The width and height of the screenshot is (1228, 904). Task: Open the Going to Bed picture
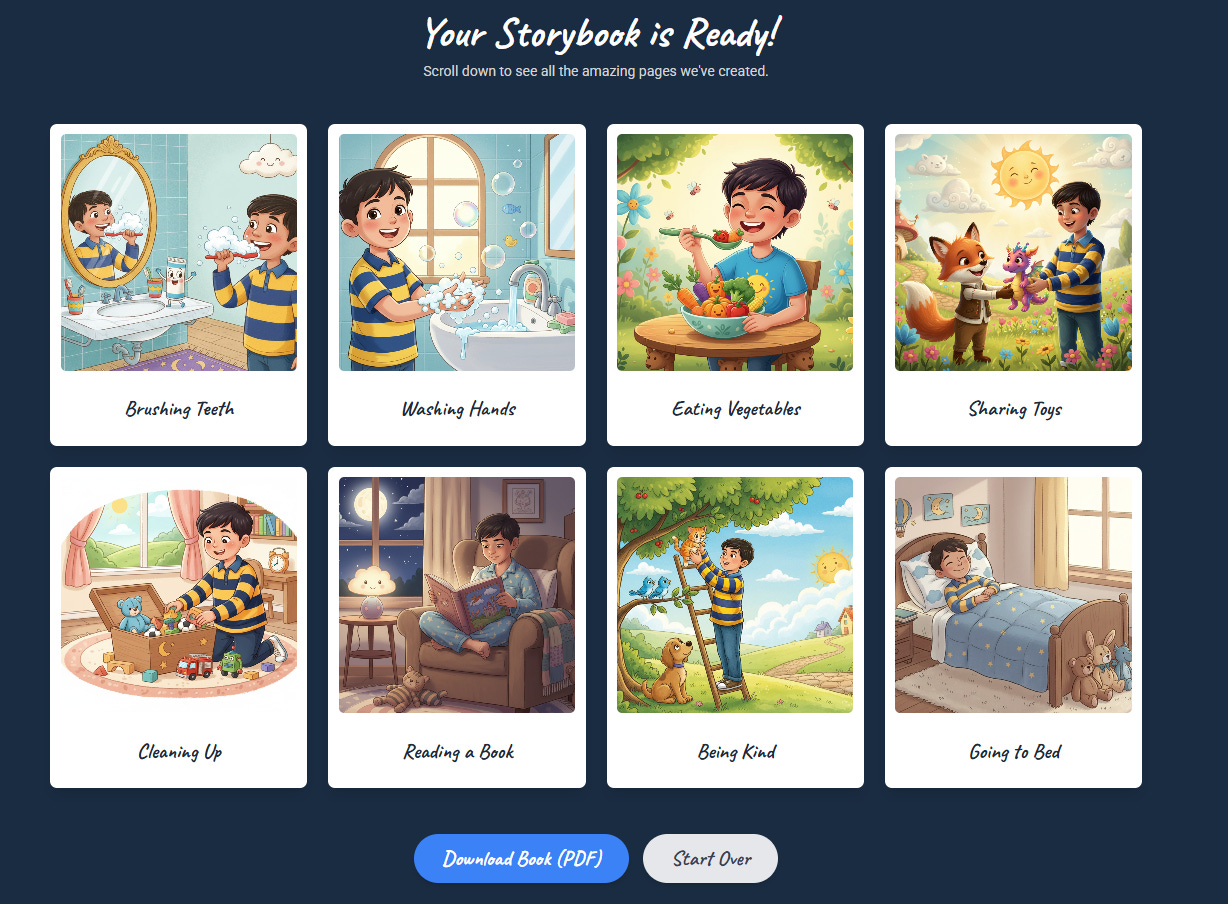pyautogui.click(x=1013, y=595)
